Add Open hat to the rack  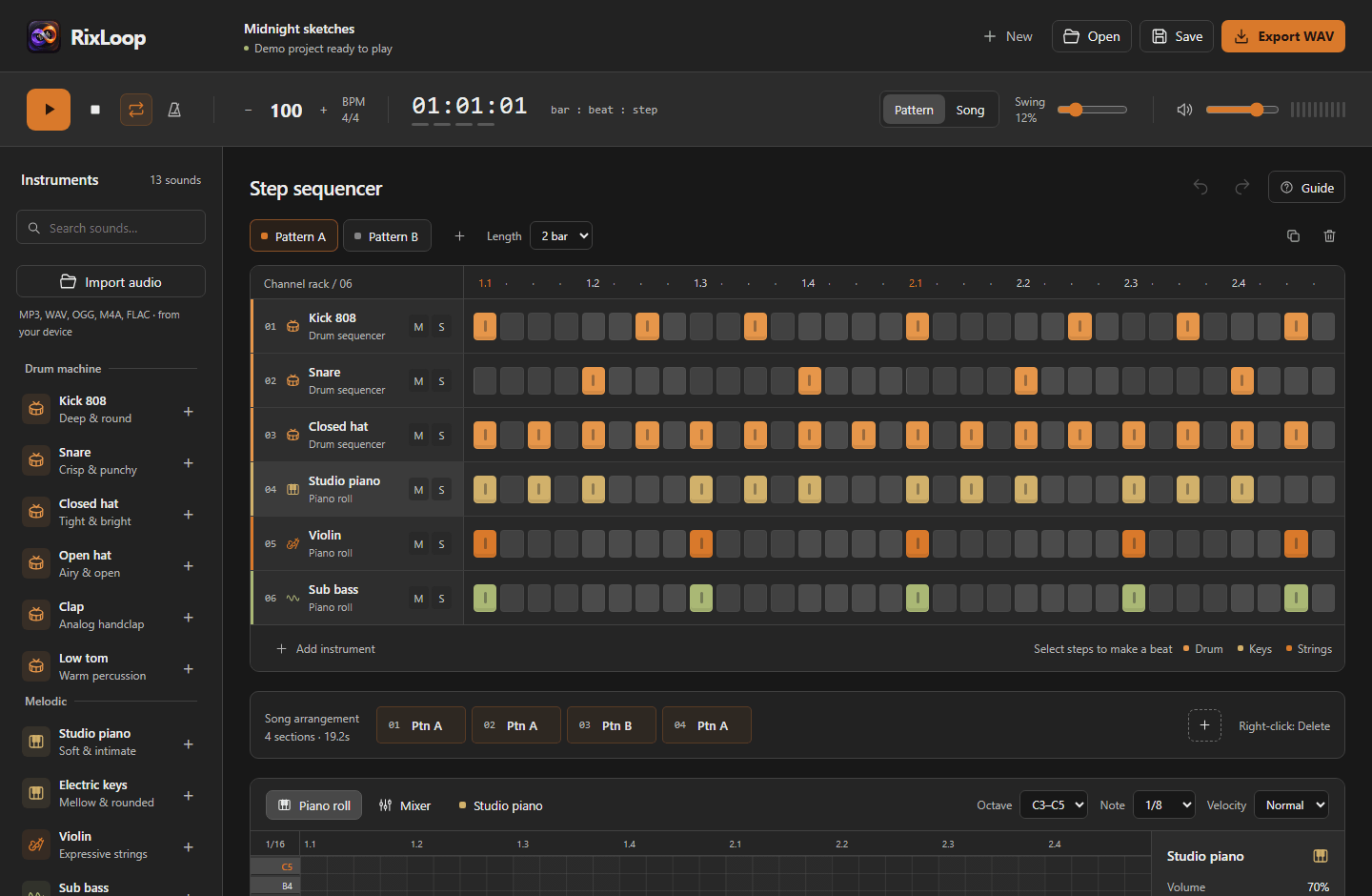coord(189,565)
